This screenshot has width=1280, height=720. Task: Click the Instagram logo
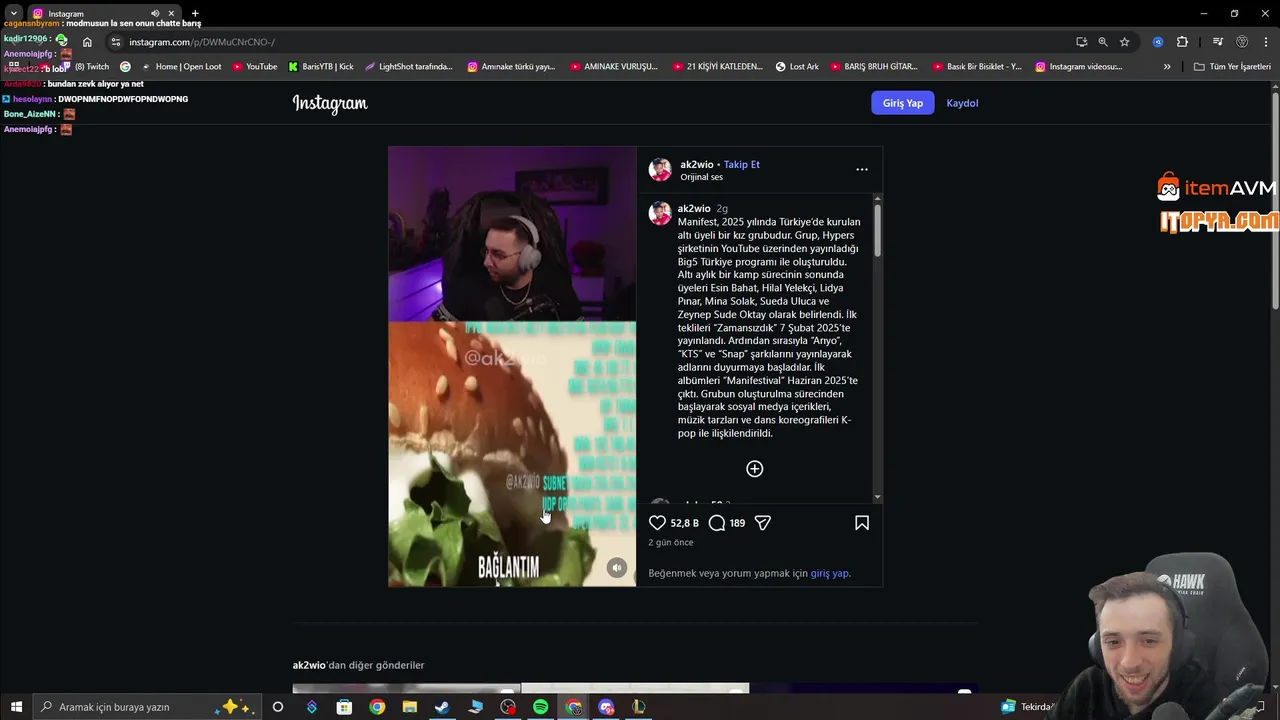pos(330,103)
